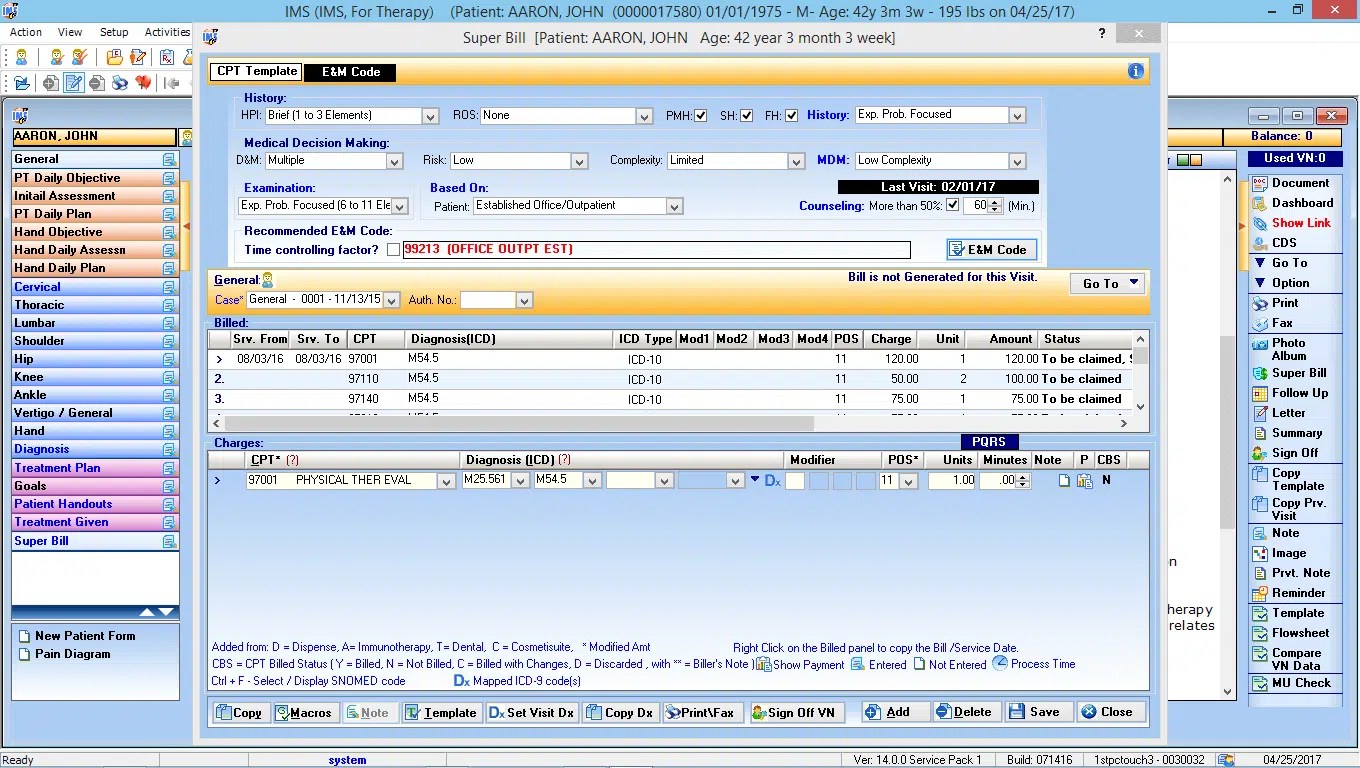Select the edit document icon in the toolbar
This screenshot has width=1360, height=768.
(x=74, y=83)
